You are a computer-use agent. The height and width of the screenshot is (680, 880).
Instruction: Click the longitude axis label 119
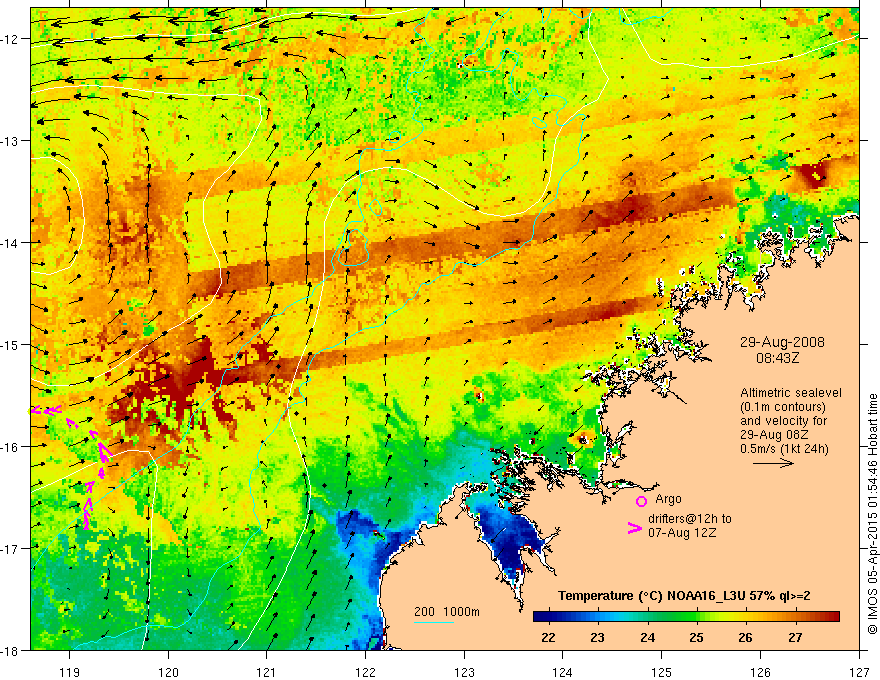pyautogui.click(x=70, y=672)
